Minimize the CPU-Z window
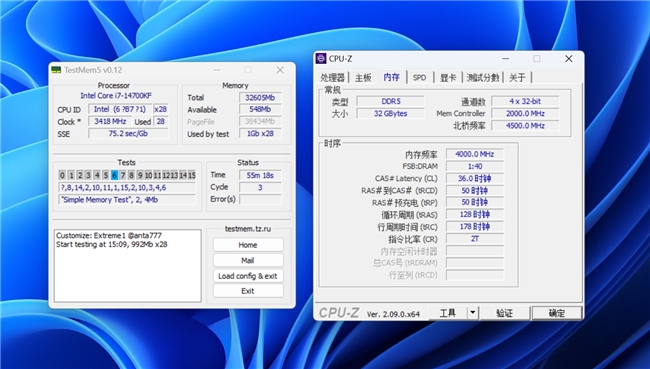This screenshot has height=369, width=650. pyautogui.click(x=505, y=59)
